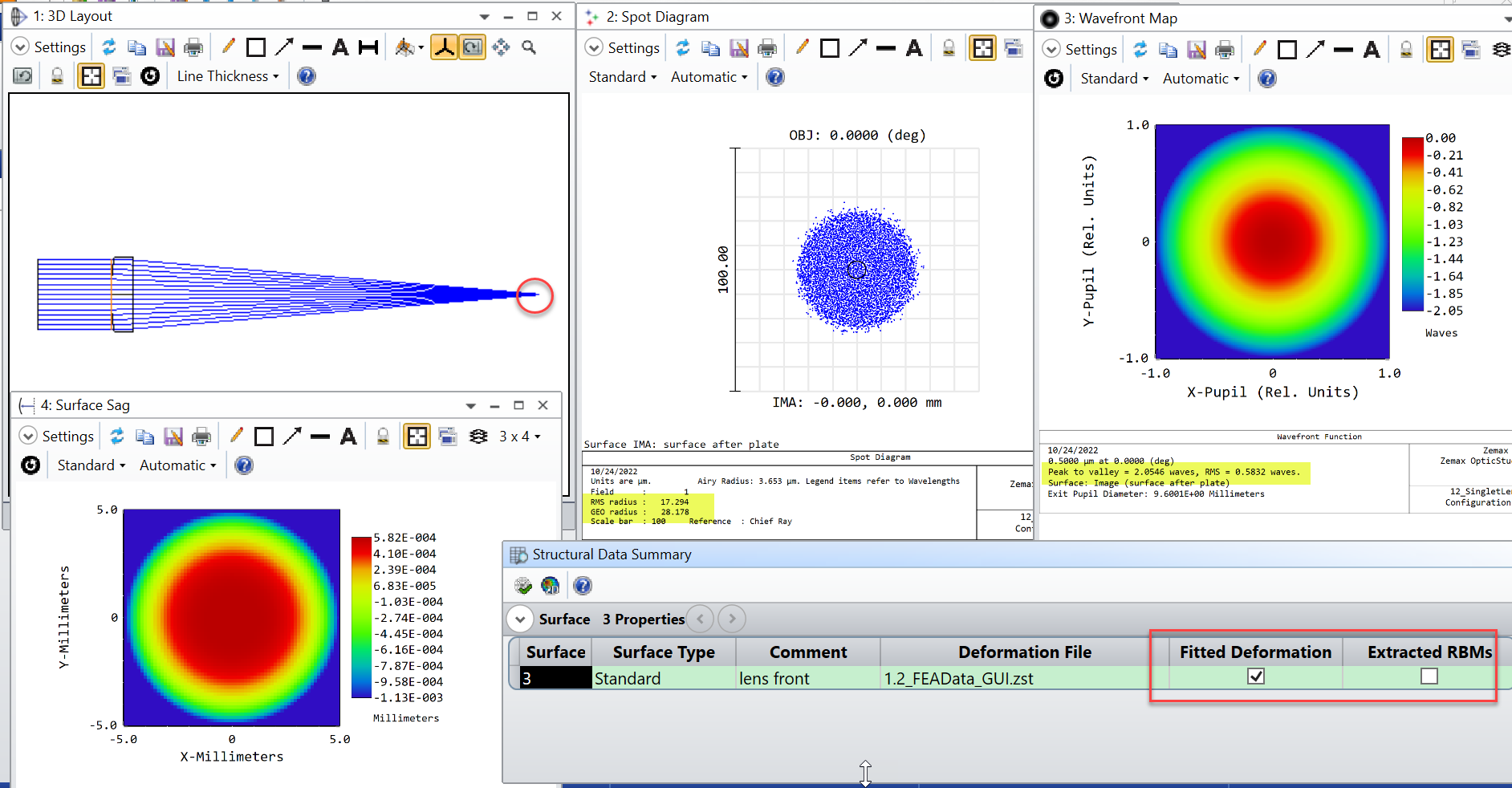Save the Spot Diagram image

pyautogui.click(x=739, y=48)
